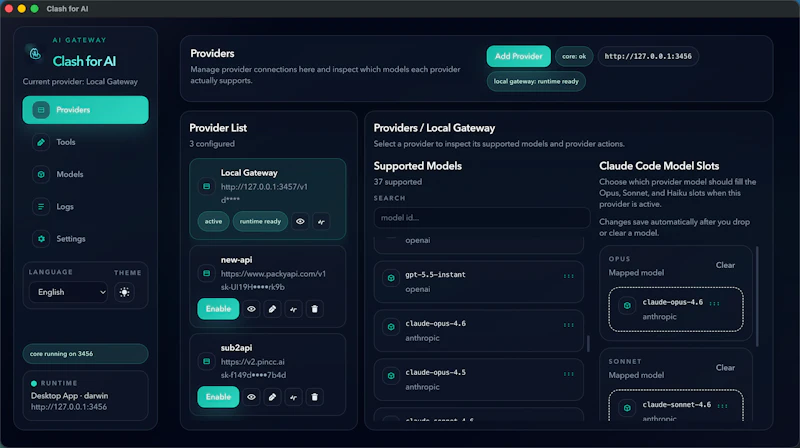Click Current provider: Local Gateway text
The height and width of the screenshot is (448, 800).
click(x=80, y=82)
